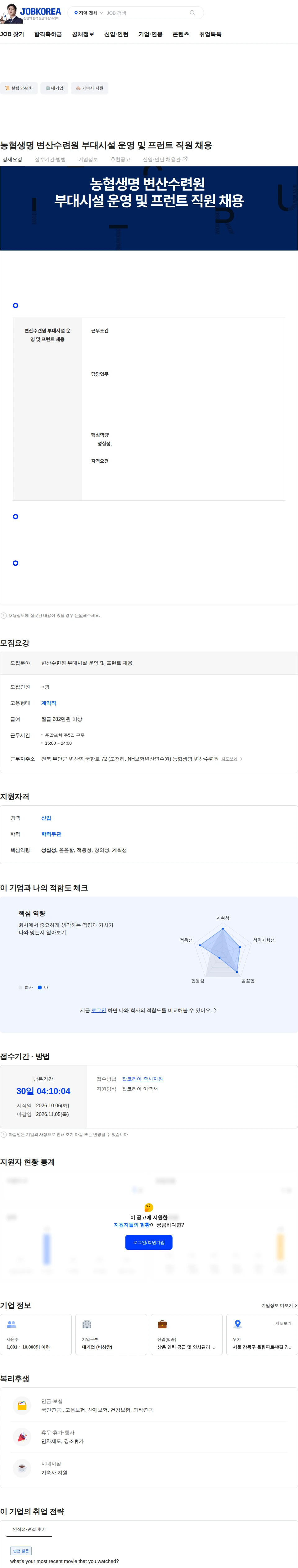Switch to the 기업정보 tab
The height and width of the screenshot is (1568, 298).
coord(88,160)
